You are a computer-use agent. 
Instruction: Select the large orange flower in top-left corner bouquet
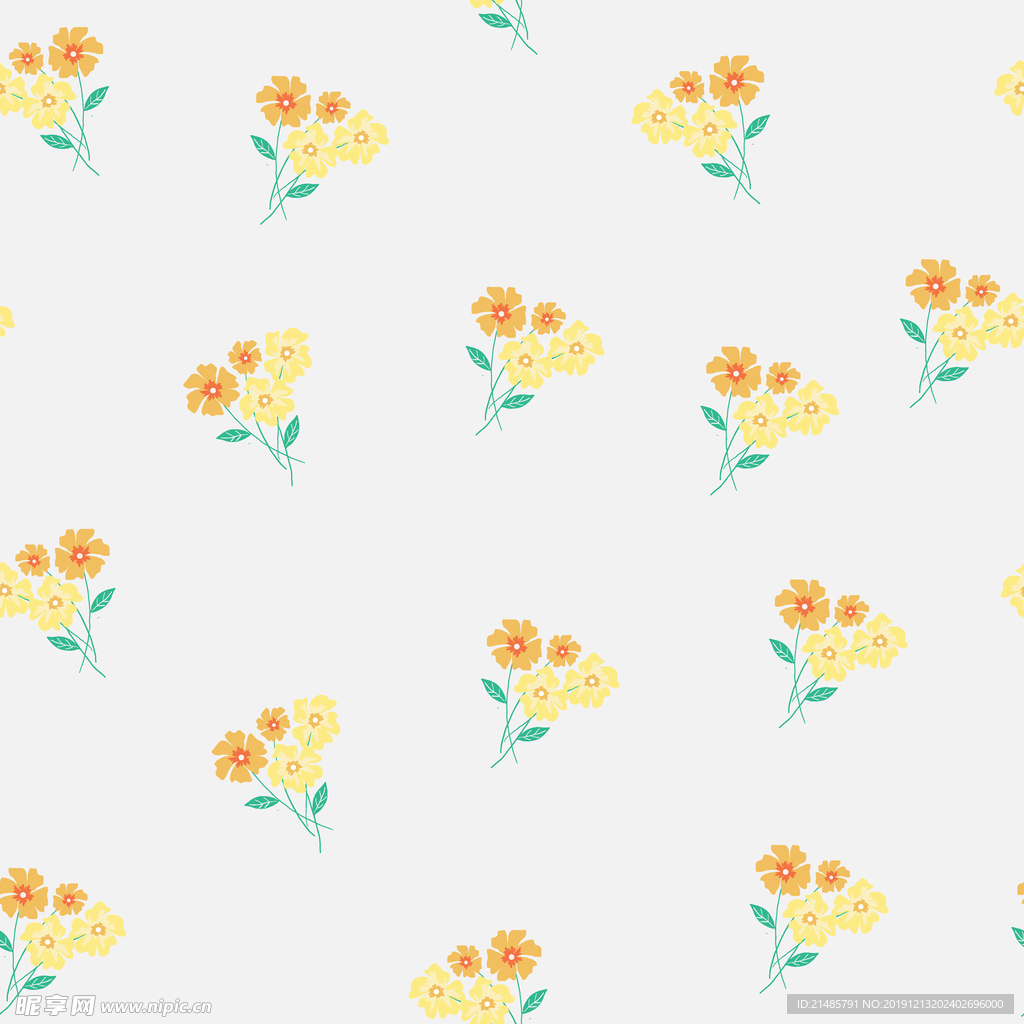tap(75, 51)
